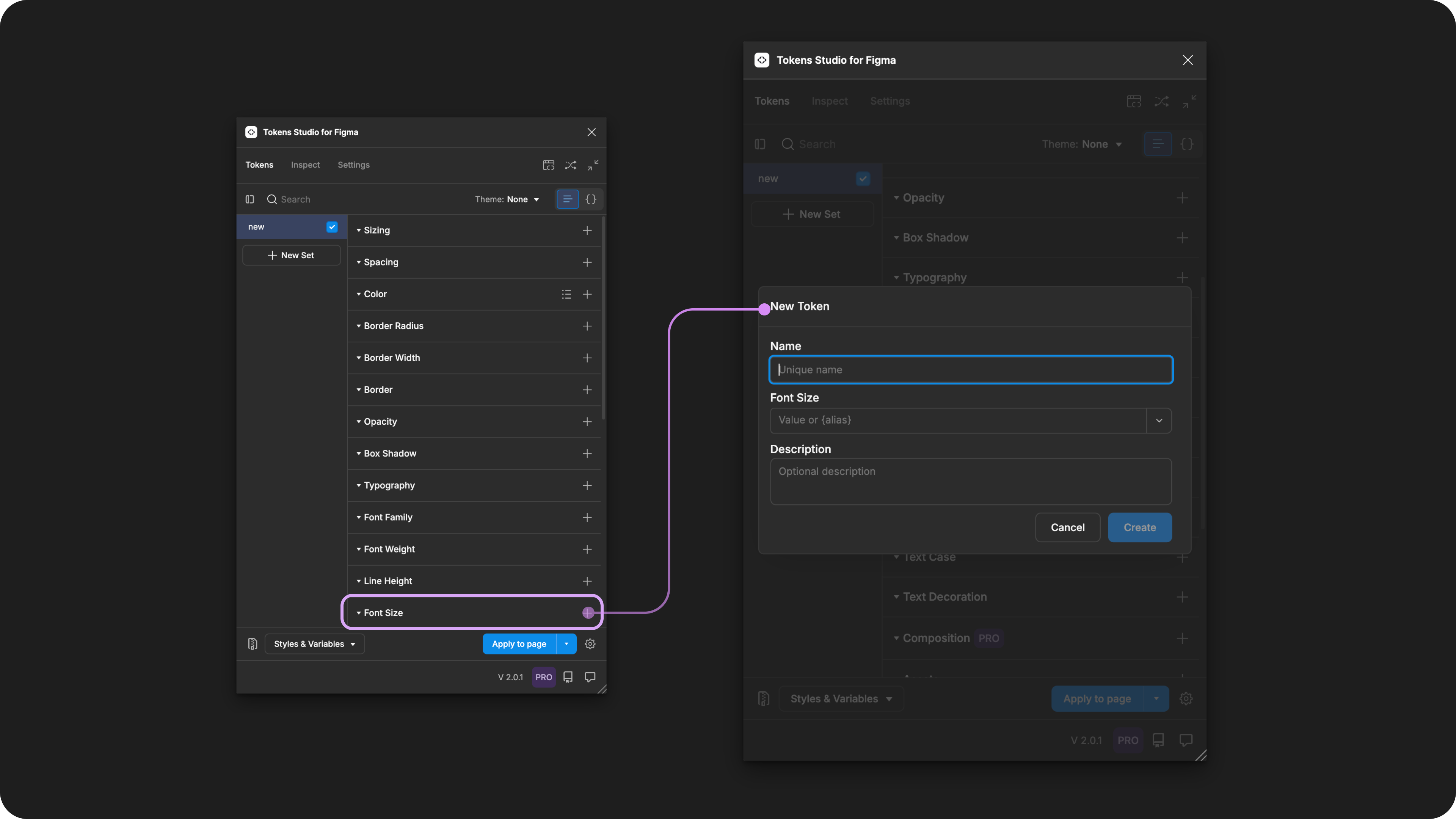Toggle checkbox for 'new' set in left window
This screenshot has width=1456, height=819.
pyautogui.click(x=332, y=227)
